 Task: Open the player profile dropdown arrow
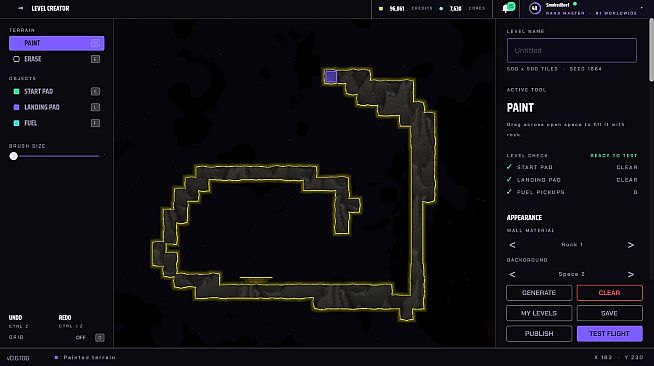tap(641, 8)
